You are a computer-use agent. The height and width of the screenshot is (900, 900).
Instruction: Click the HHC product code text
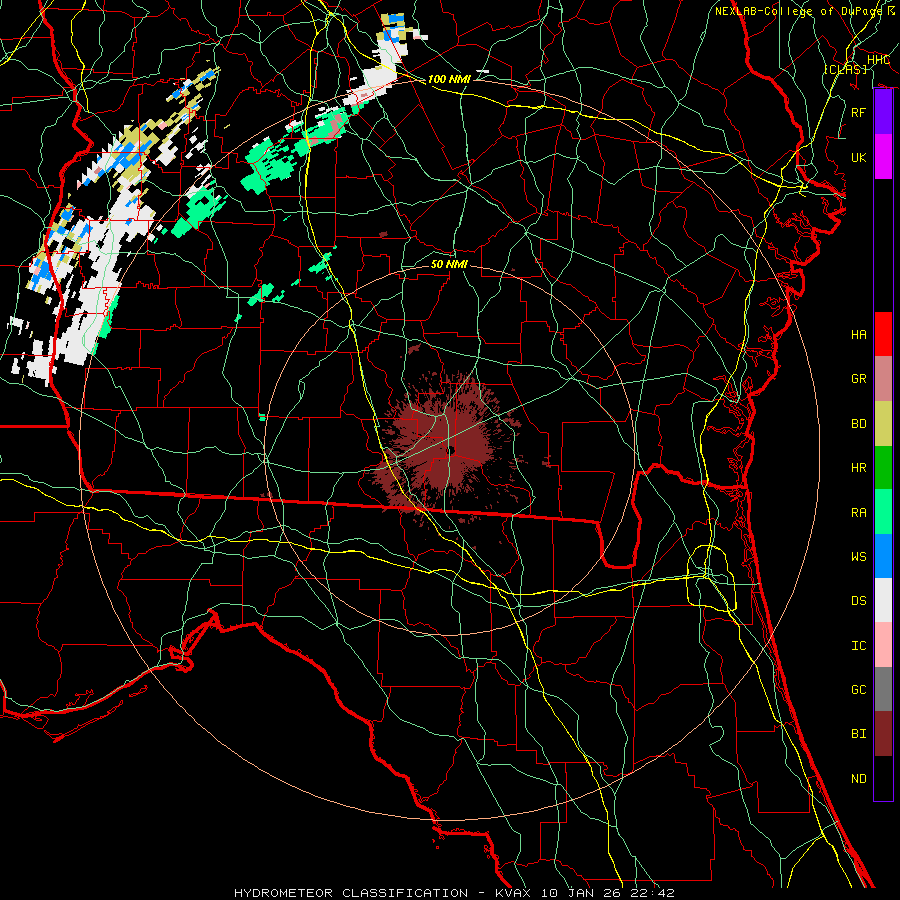[x=878, y=59]
